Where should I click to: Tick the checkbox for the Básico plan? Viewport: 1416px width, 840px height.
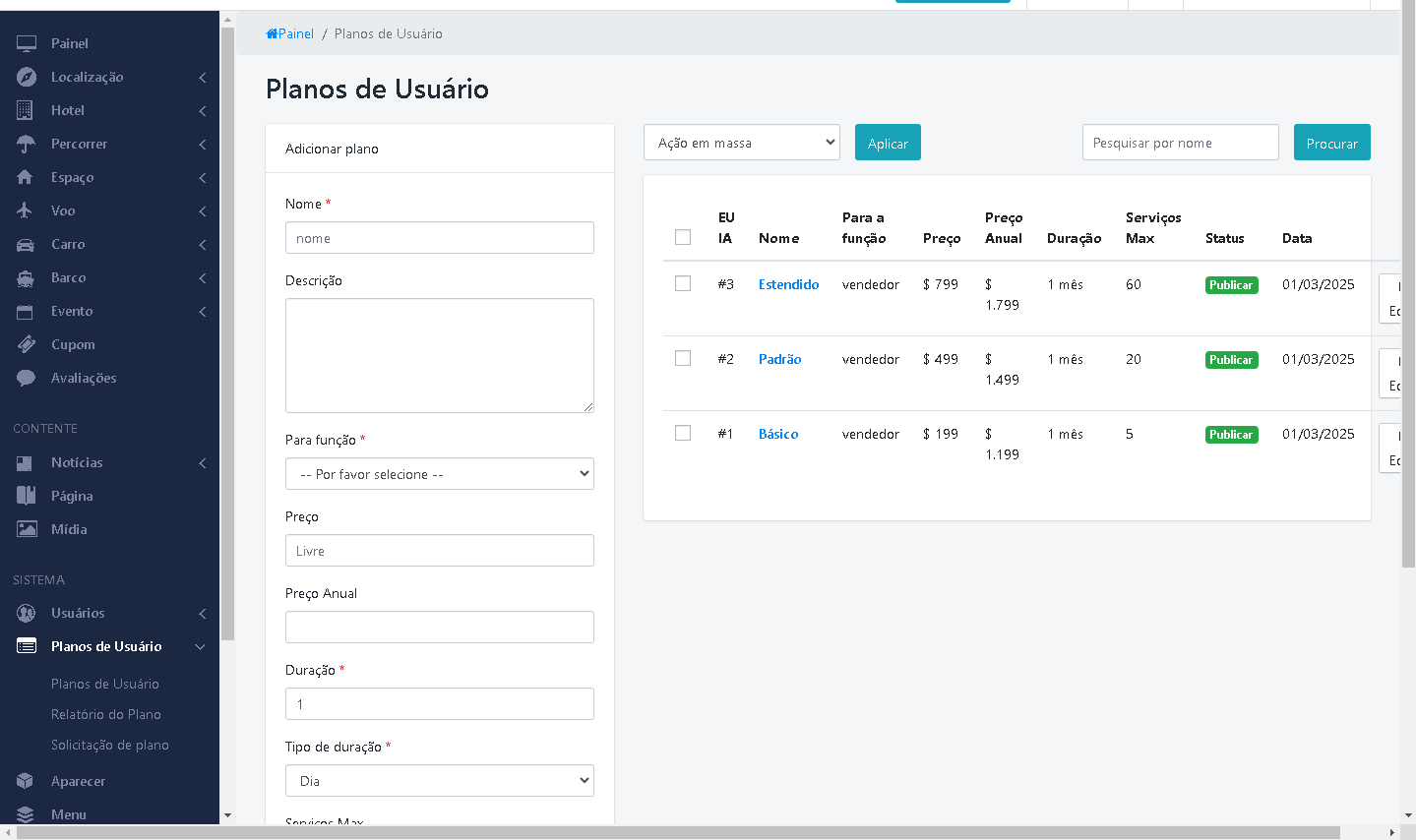[683, 433]
